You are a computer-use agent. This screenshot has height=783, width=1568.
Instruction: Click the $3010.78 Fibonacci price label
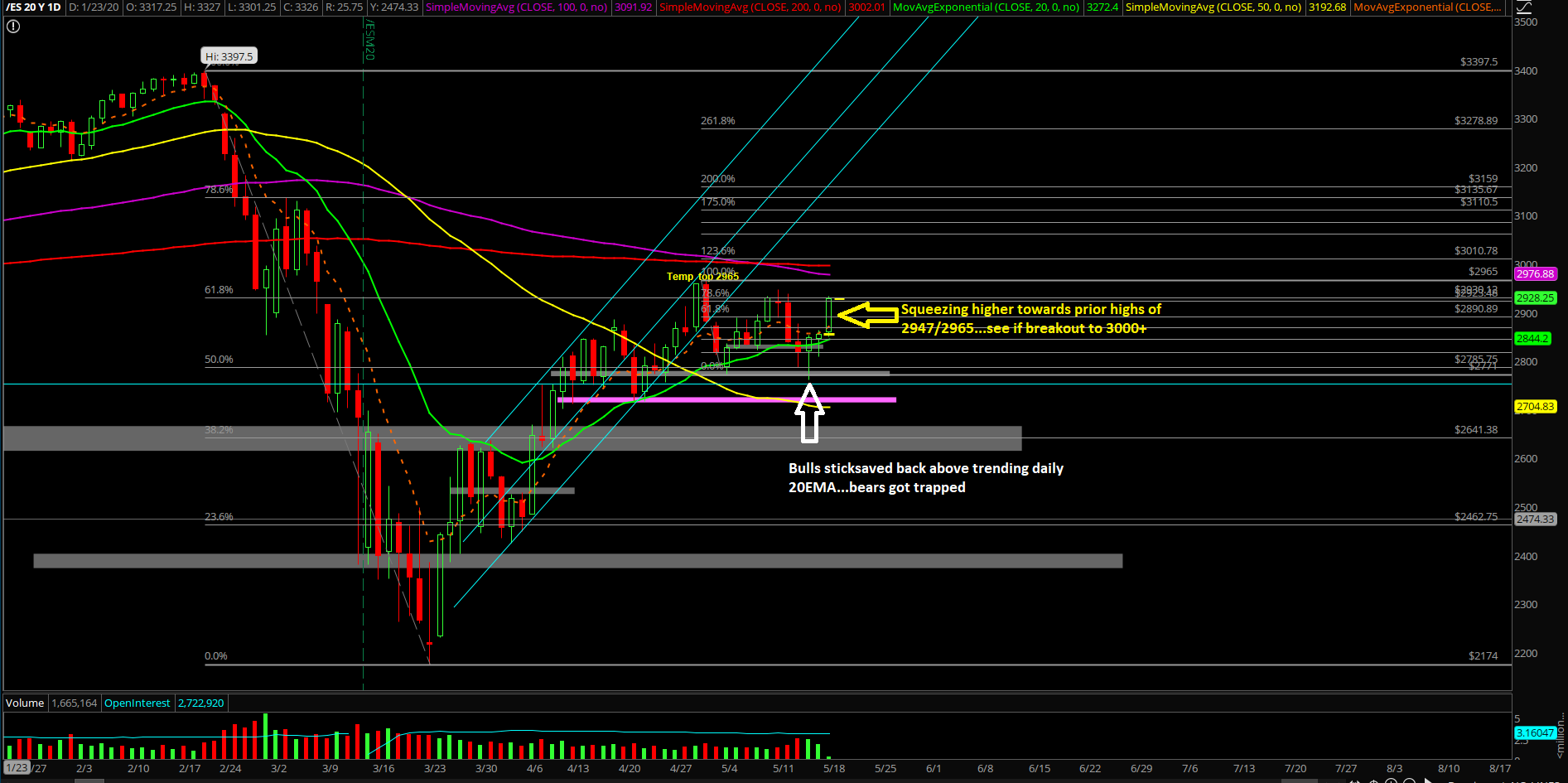[x=1476, y=251]
